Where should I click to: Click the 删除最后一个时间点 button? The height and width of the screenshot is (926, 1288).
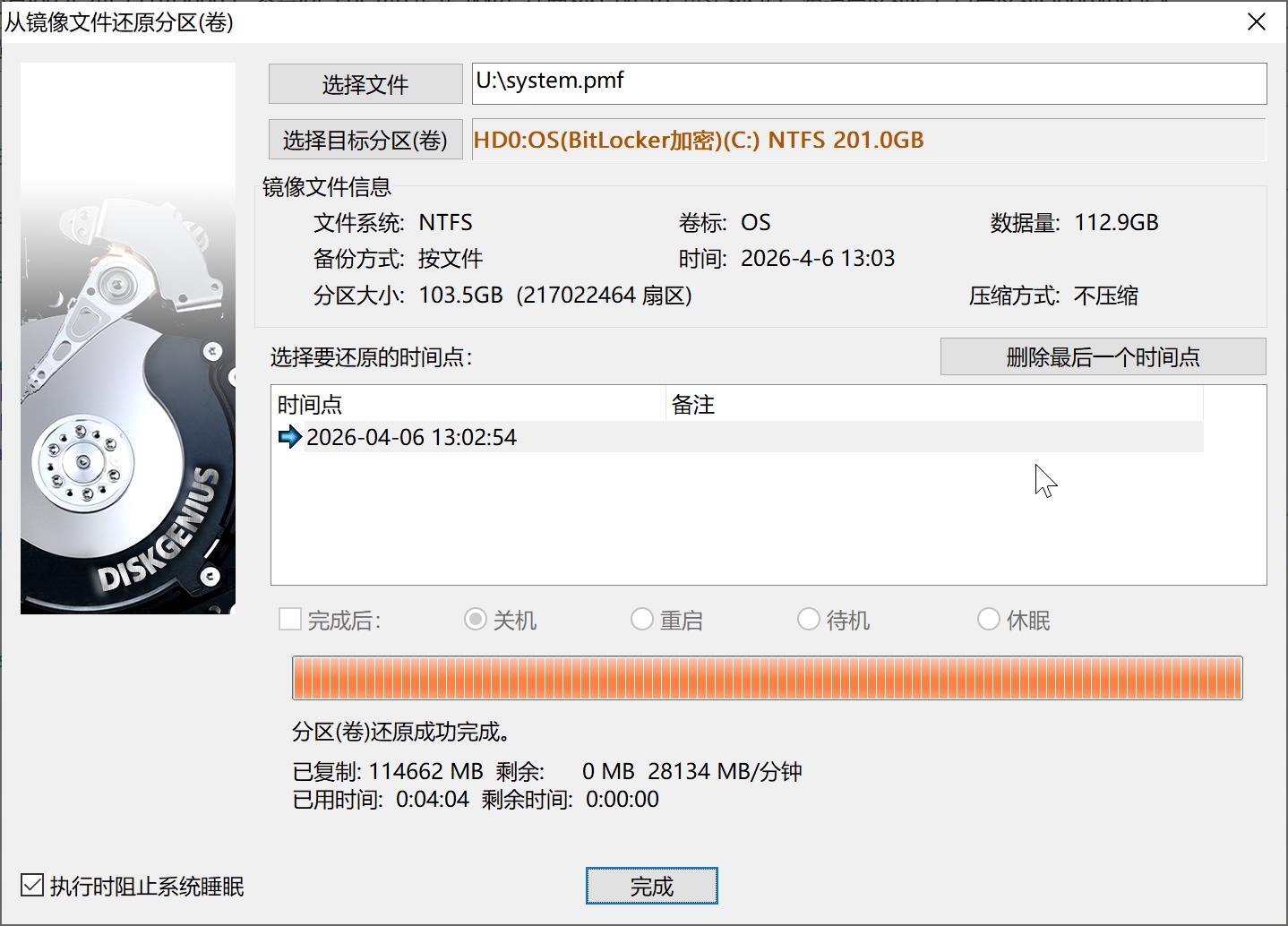[x=1103, y=357]
